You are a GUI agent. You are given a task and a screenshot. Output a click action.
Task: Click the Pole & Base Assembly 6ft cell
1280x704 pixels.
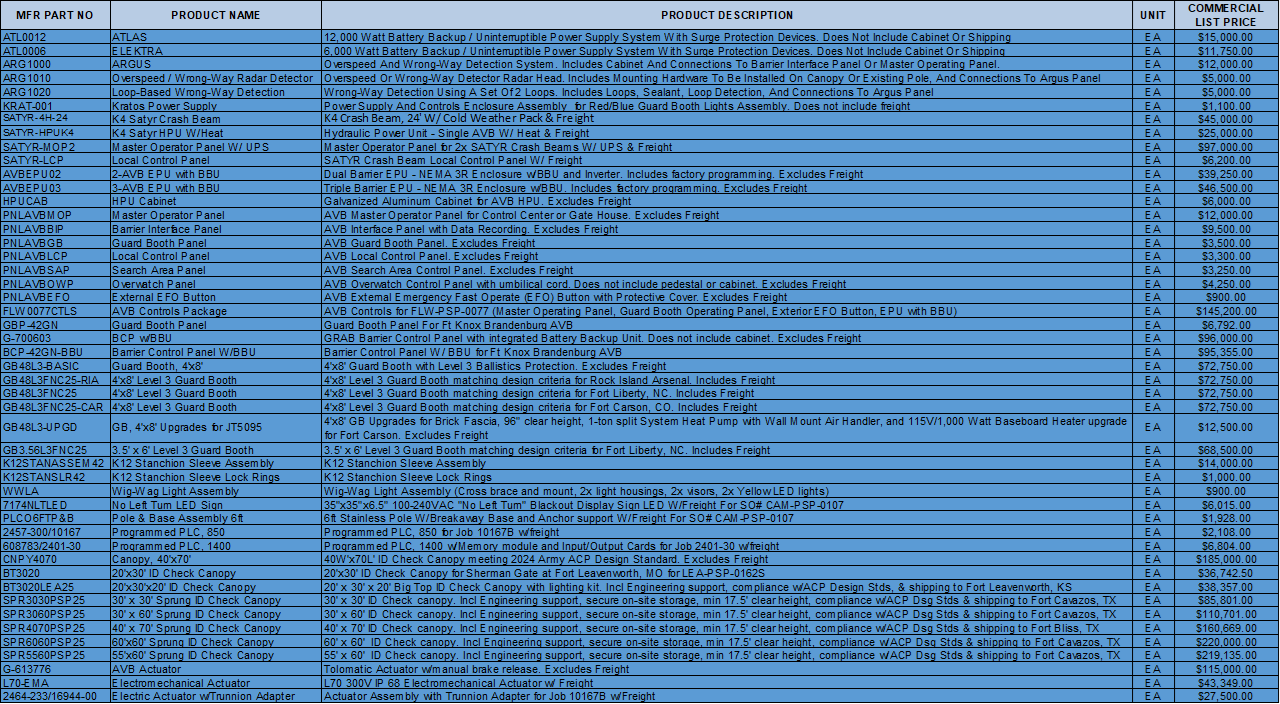(215, 518)
